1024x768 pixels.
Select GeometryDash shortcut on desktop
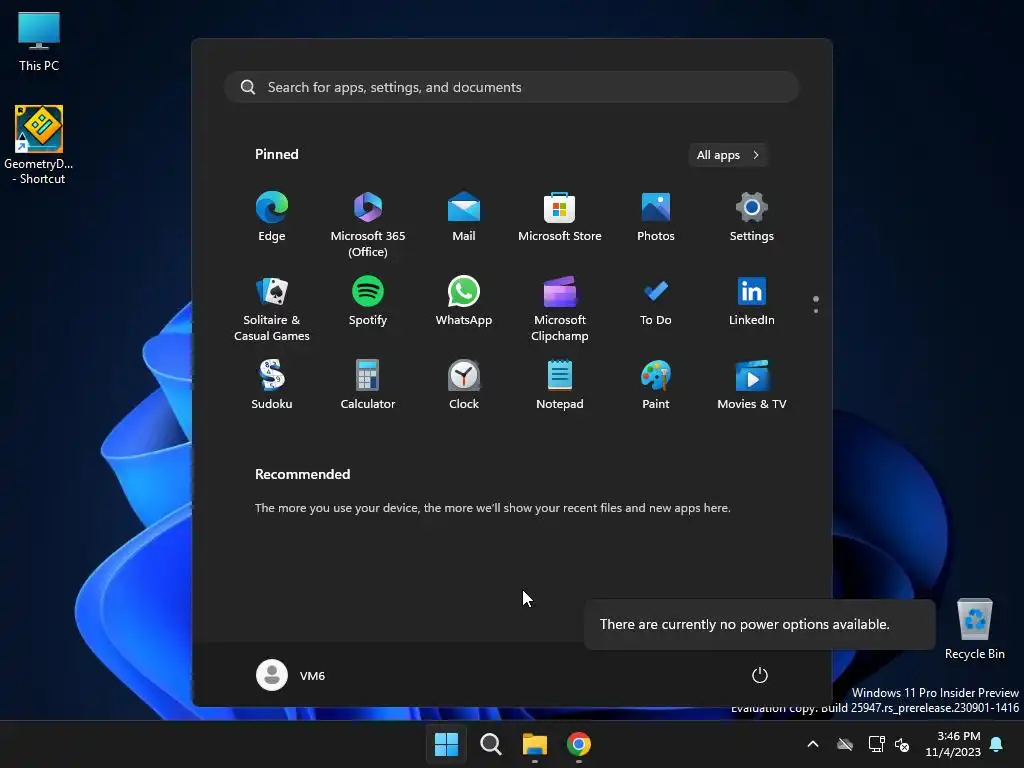39,145
